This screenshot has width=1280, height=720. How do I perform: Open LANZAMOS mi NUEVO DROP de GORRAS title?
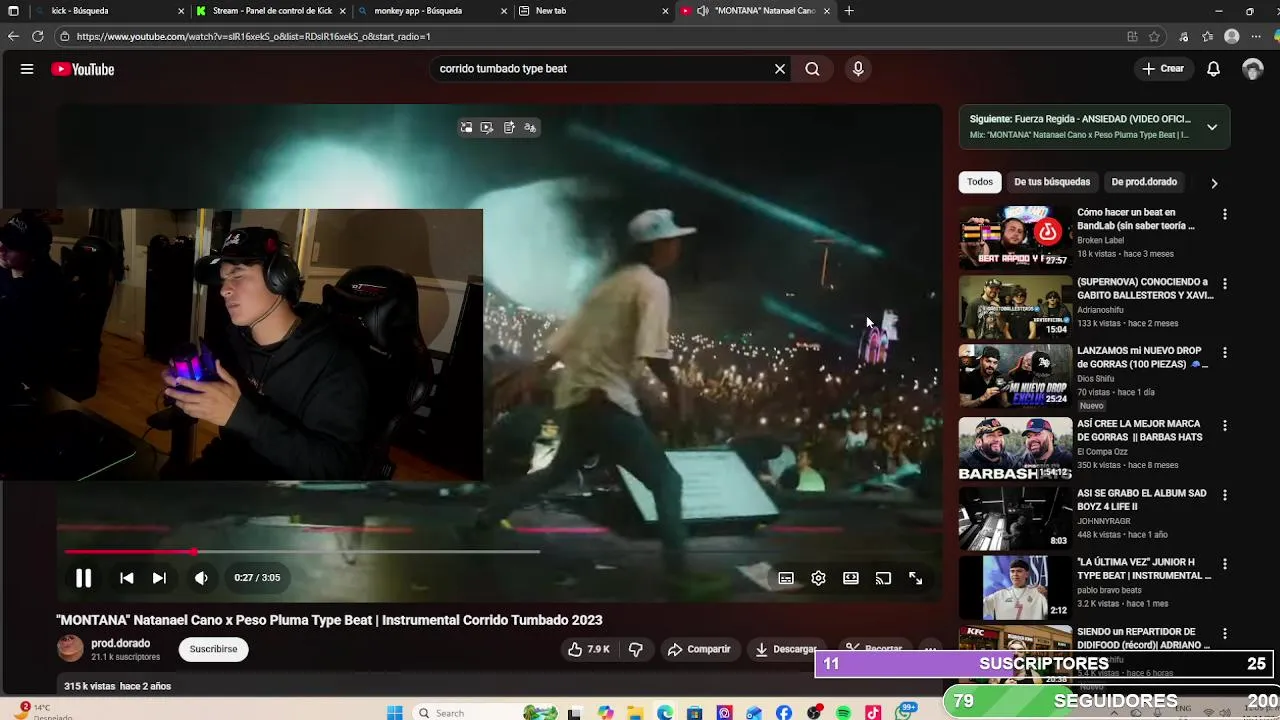click(x=1143, y=358)
